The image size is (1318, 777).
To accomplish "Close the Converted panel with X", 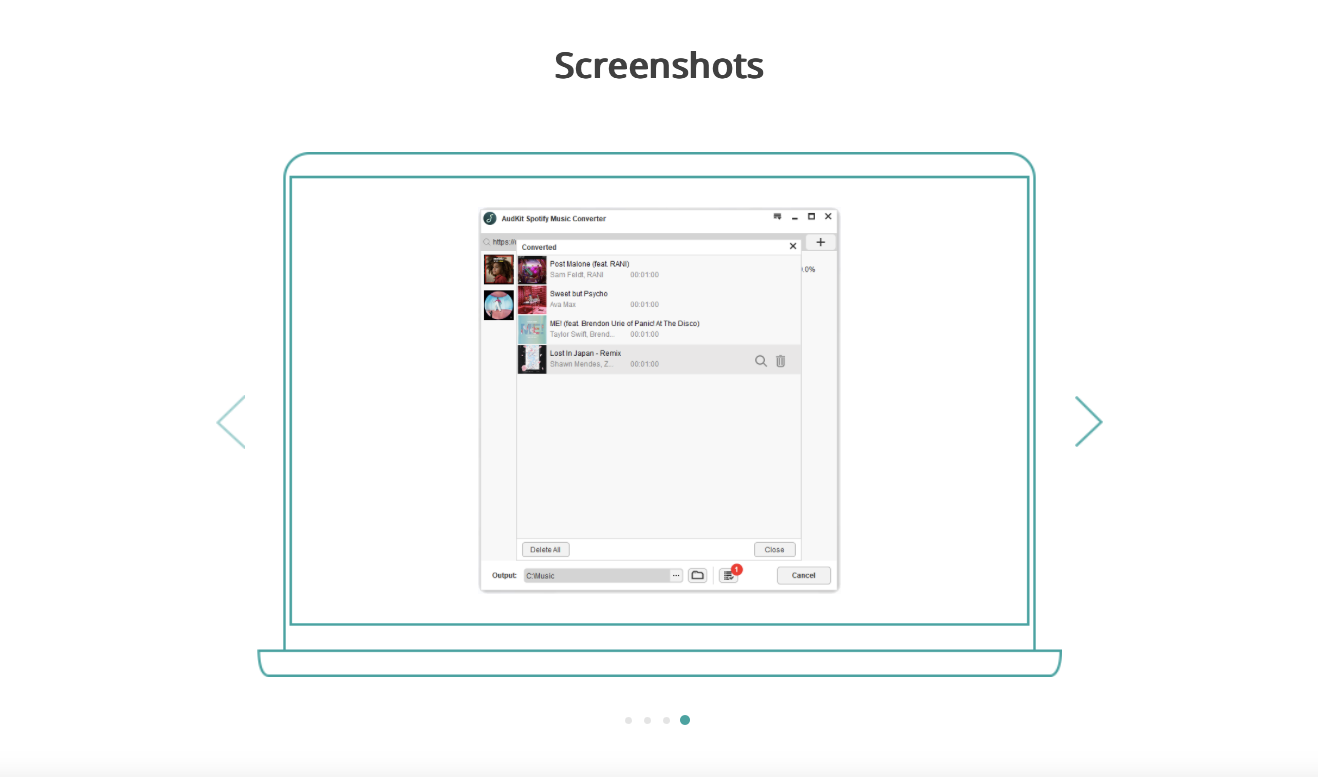I will pyautogui.click(x=793, y=246).
